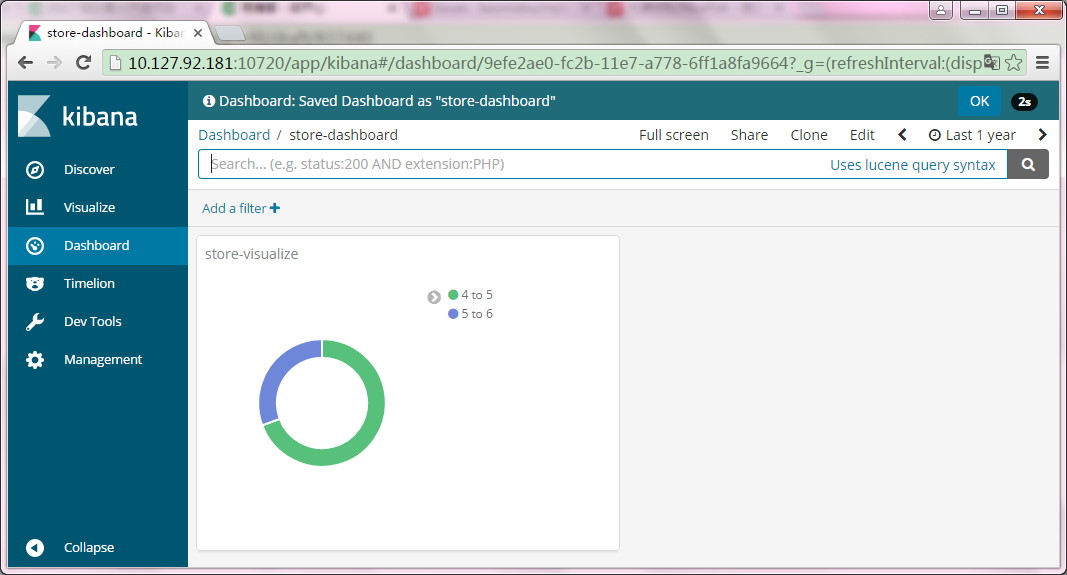Image resolution: width=1067 pixels, height=575 pixels.
Task: Click 'Uses lucene query syntax' link
Action: click(913, 165)
